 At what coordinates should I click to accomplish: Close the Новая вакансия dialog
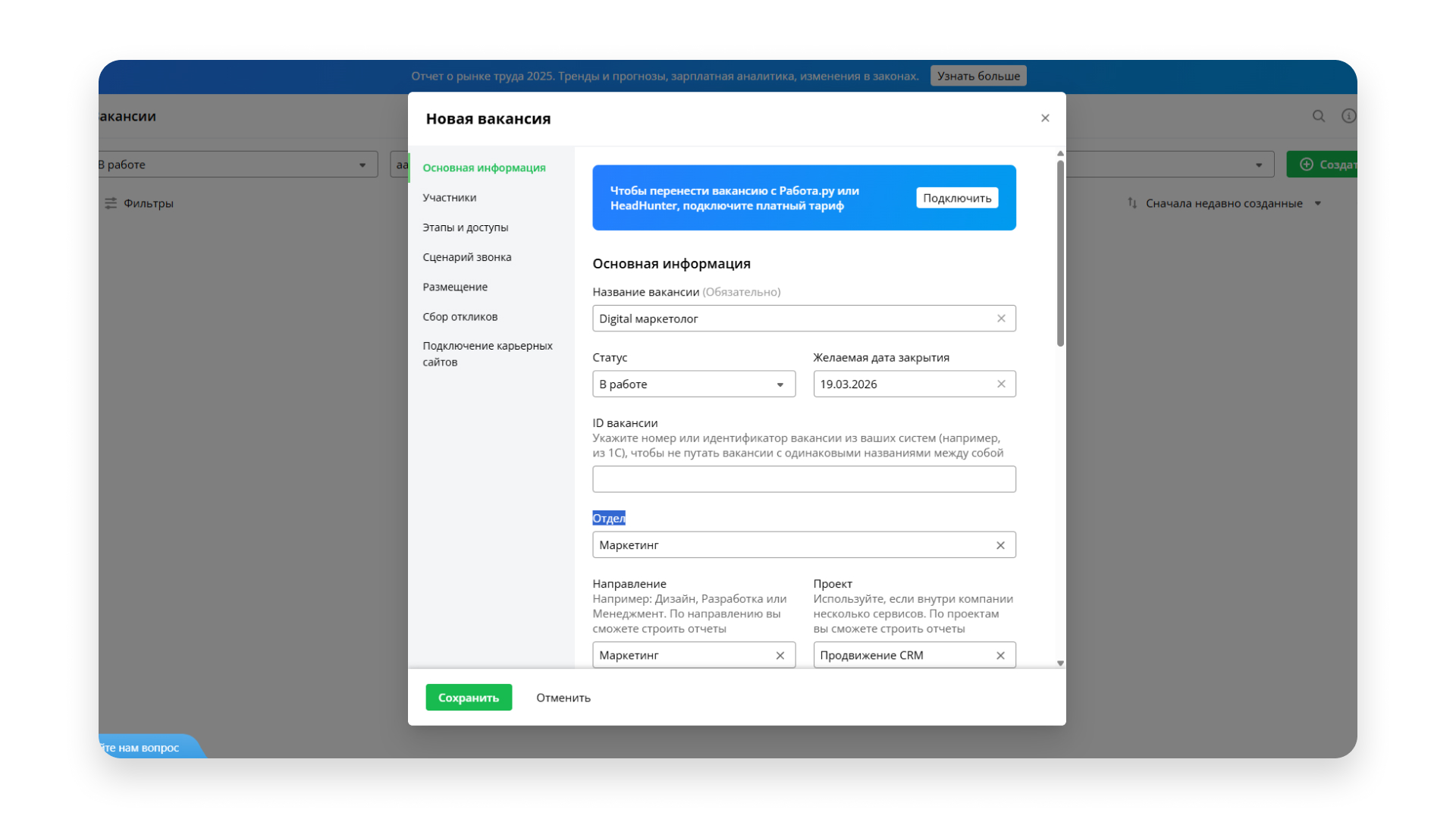click(x=1045, y=118)
